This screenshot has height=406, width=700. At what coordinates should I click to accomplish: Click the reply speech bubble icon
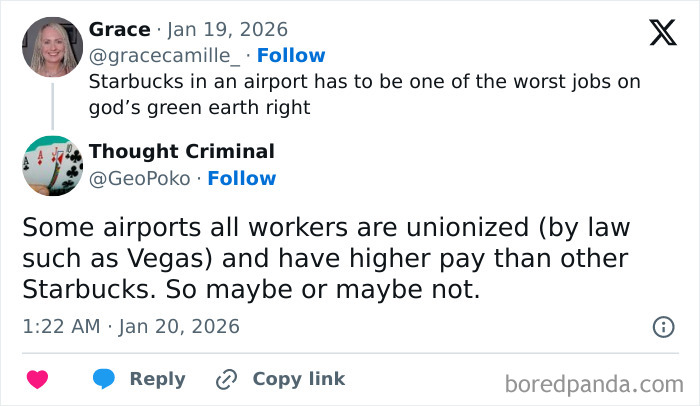point(105,379)
